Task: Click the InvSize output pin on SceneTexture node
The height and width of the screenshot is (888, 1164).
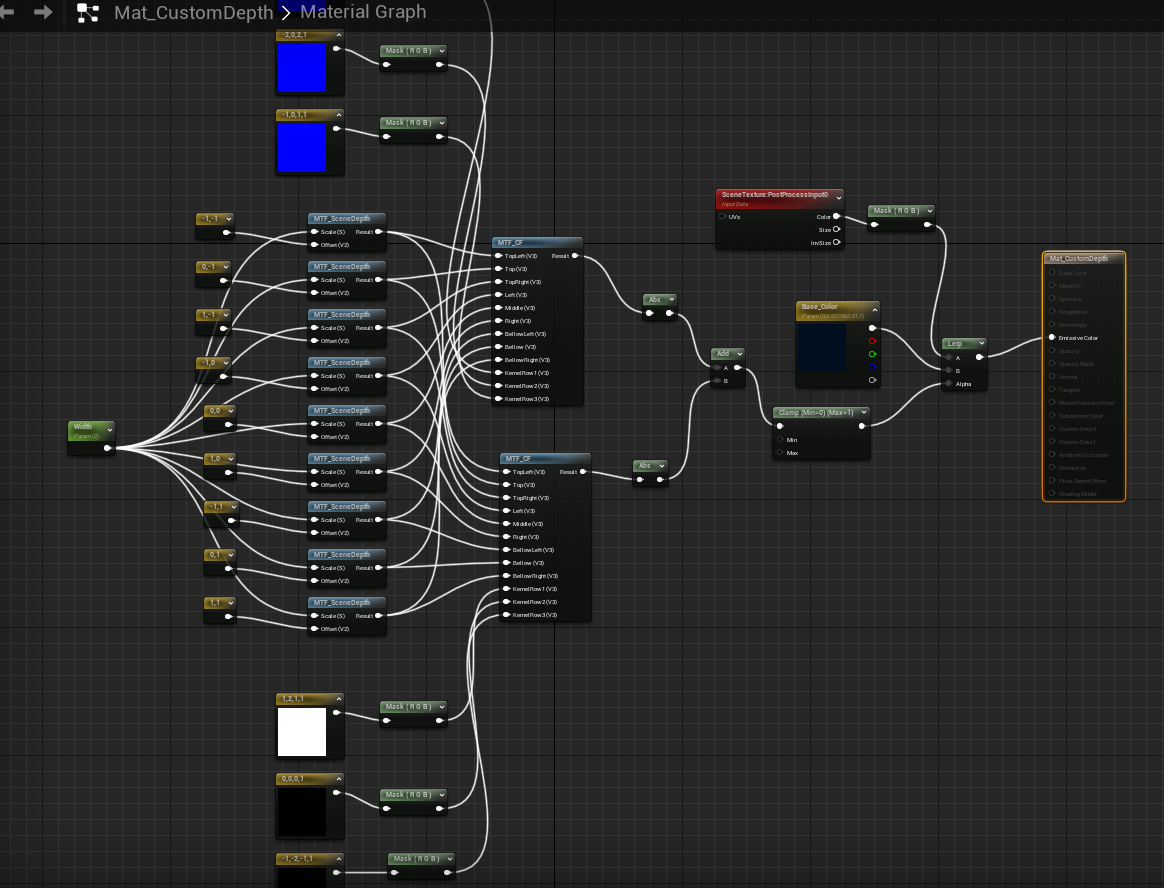Action: [x=837, y=242]
